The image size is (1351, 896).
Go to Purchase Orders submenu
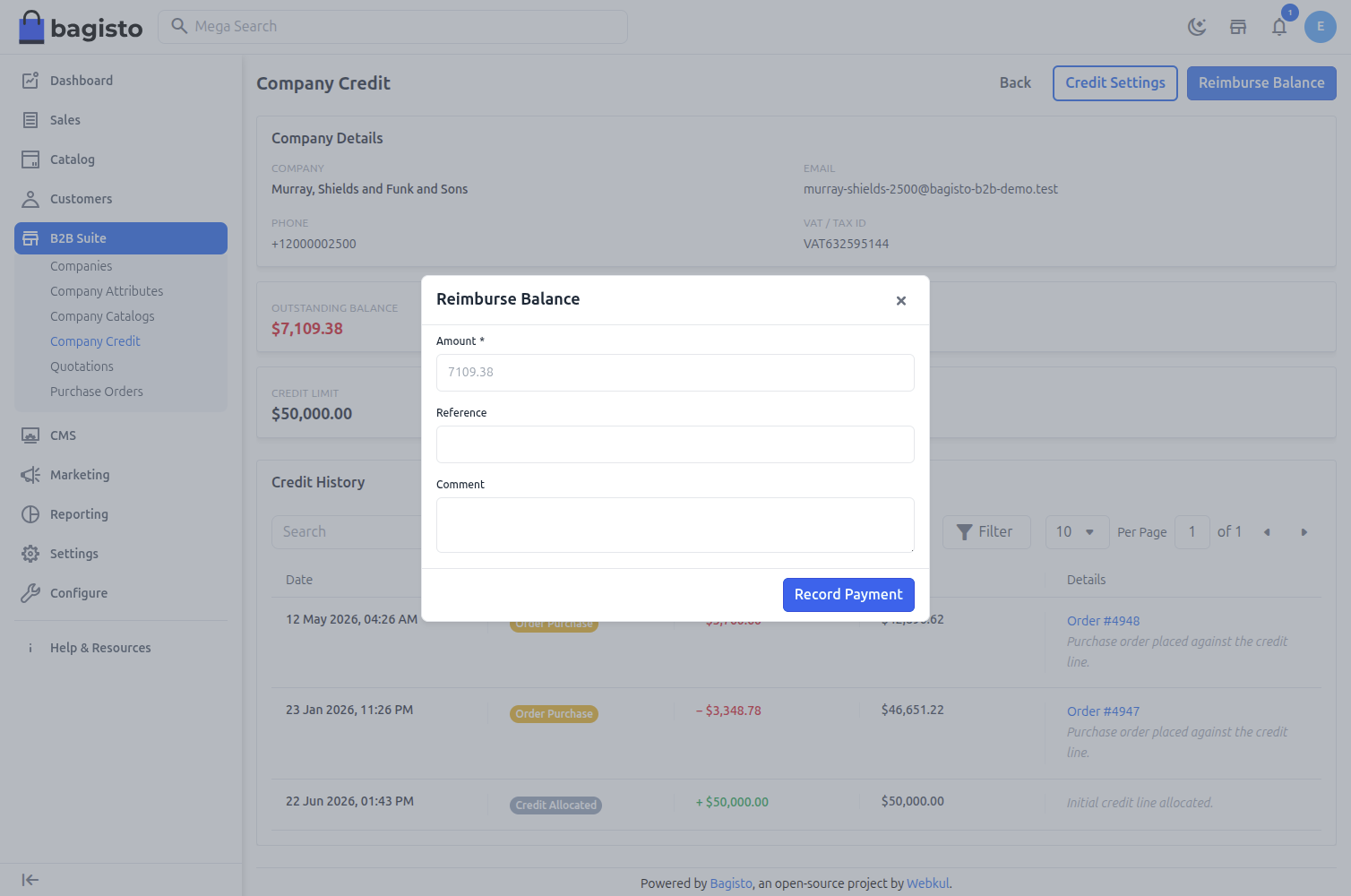97,392
